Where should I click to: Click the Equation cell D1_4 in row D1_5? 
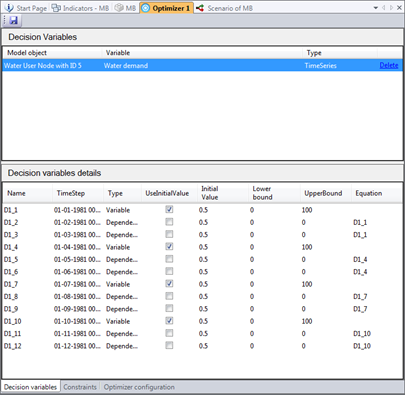pyautogui.click(x=376, y=259)
